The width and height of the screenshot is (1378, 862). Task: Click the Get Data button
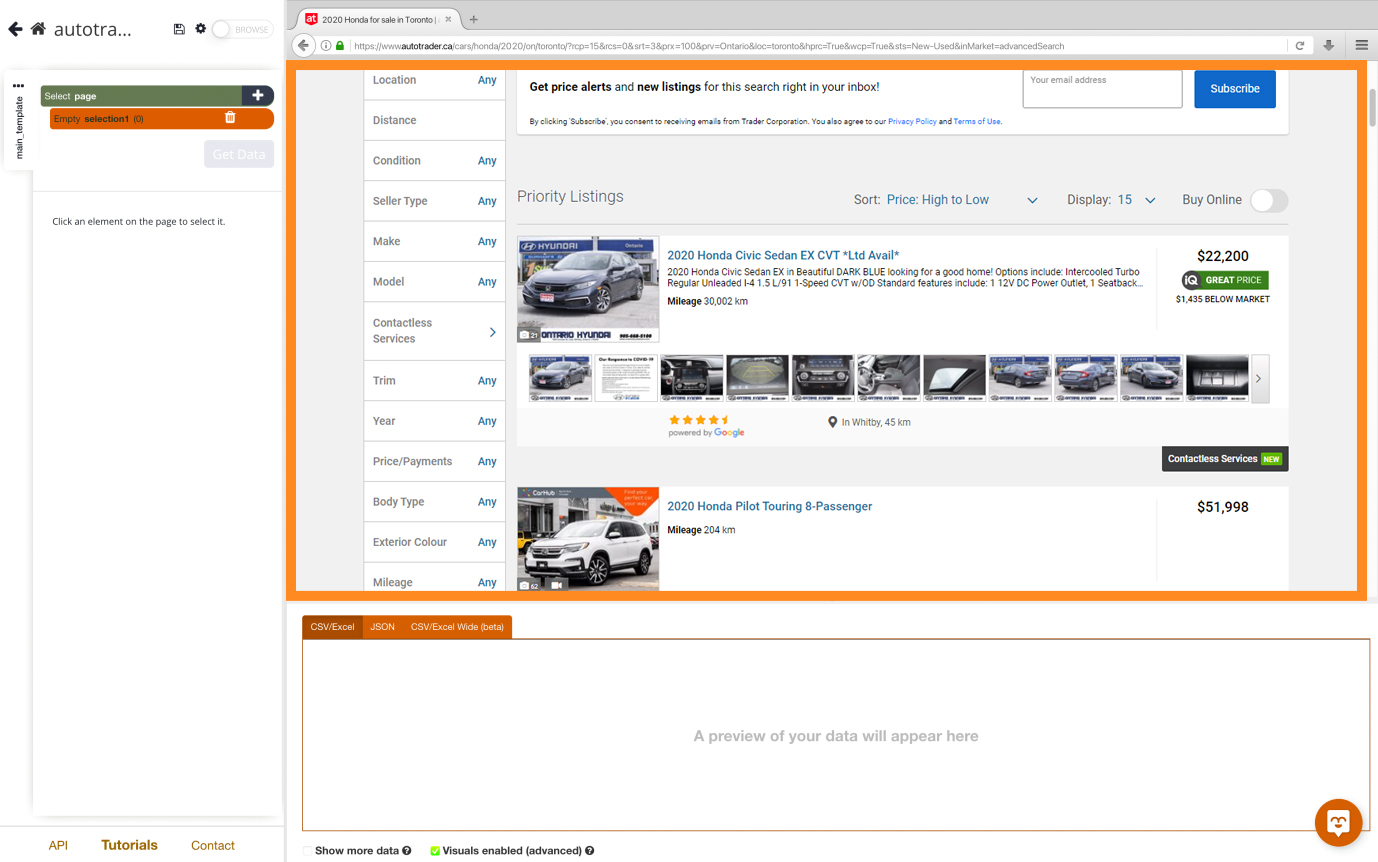239,154
